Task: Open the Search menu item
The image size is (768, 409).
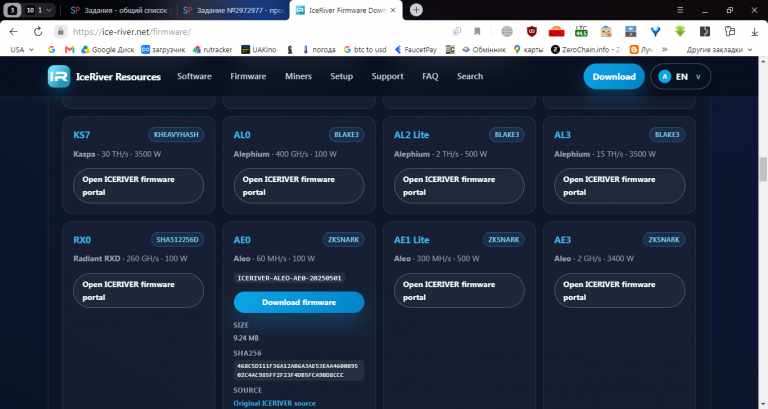Action: point(470,76)
